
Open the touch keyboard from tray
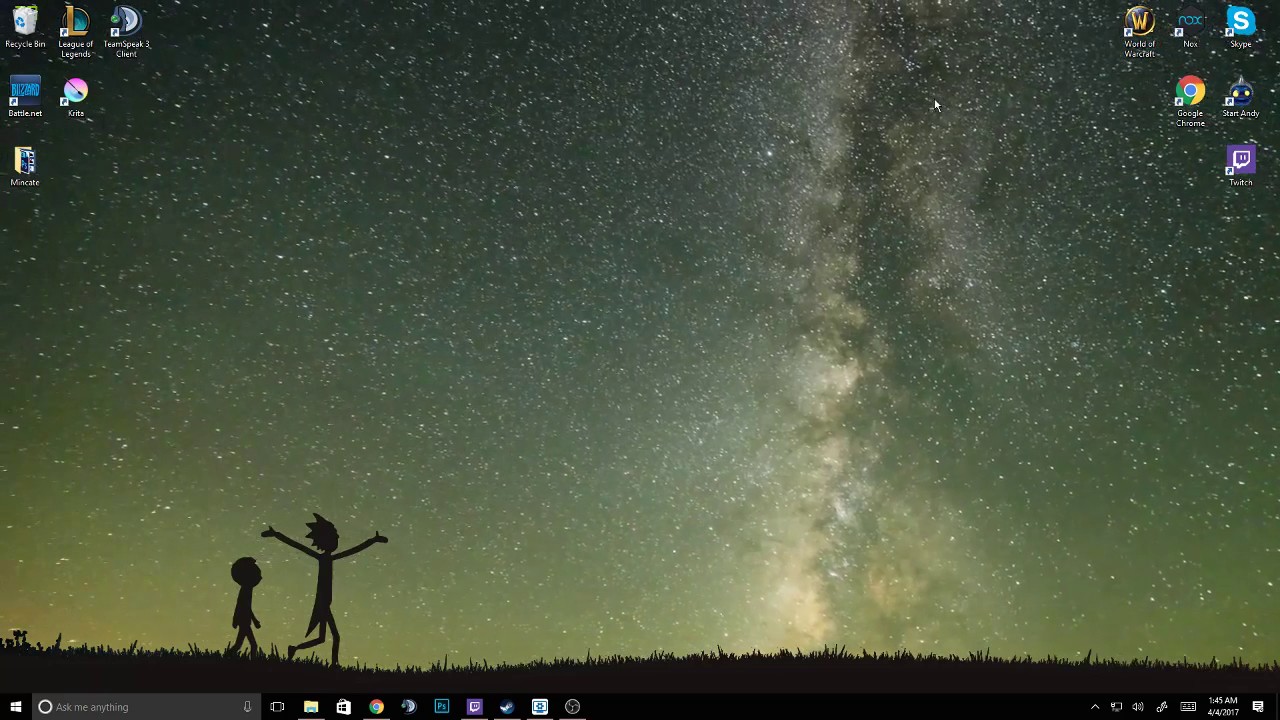pyautogui.click(x=1188, y=707)
